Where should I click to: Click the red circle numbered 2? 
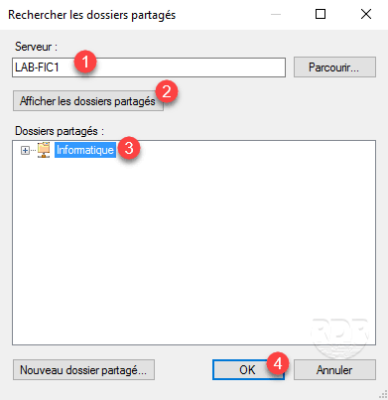tap(166, 91)
